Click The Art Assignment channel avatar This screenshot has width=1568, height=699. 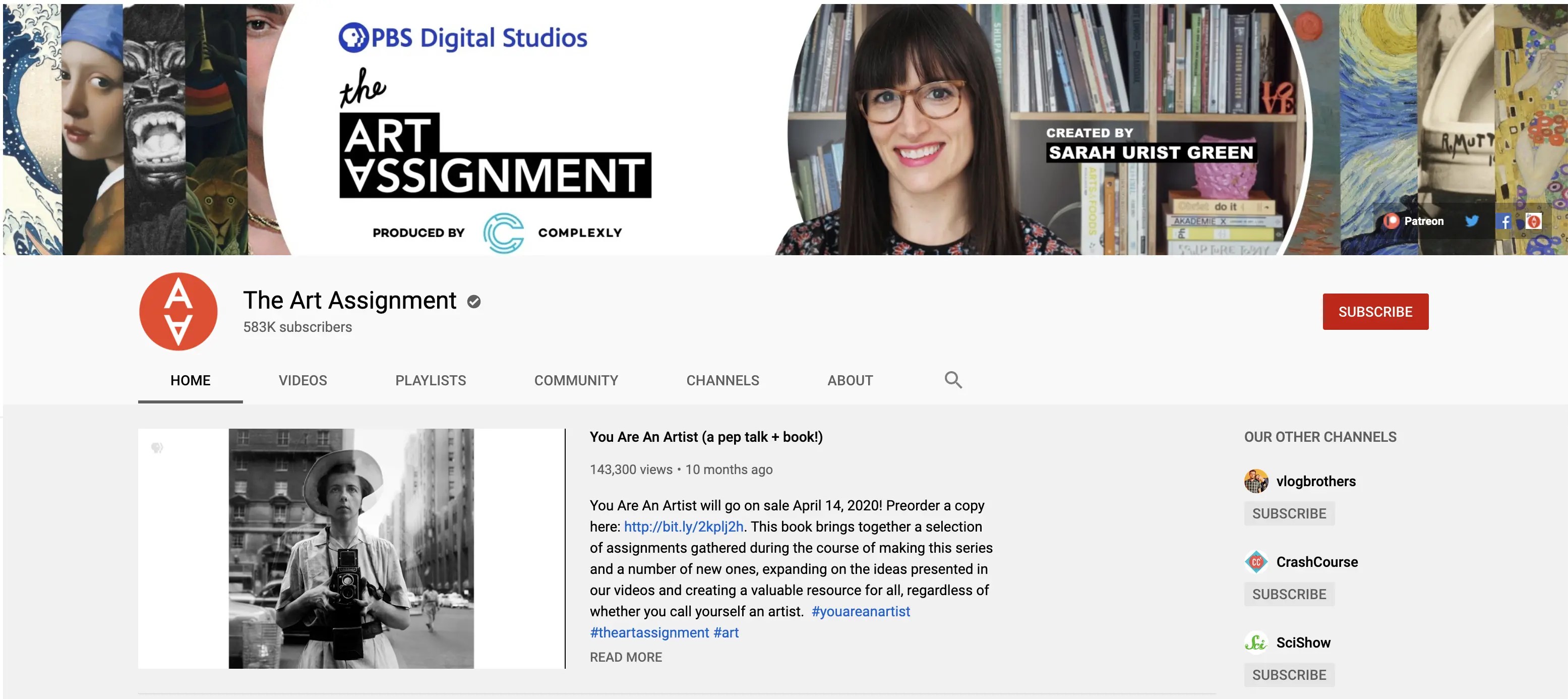click(x=178, y=311)
